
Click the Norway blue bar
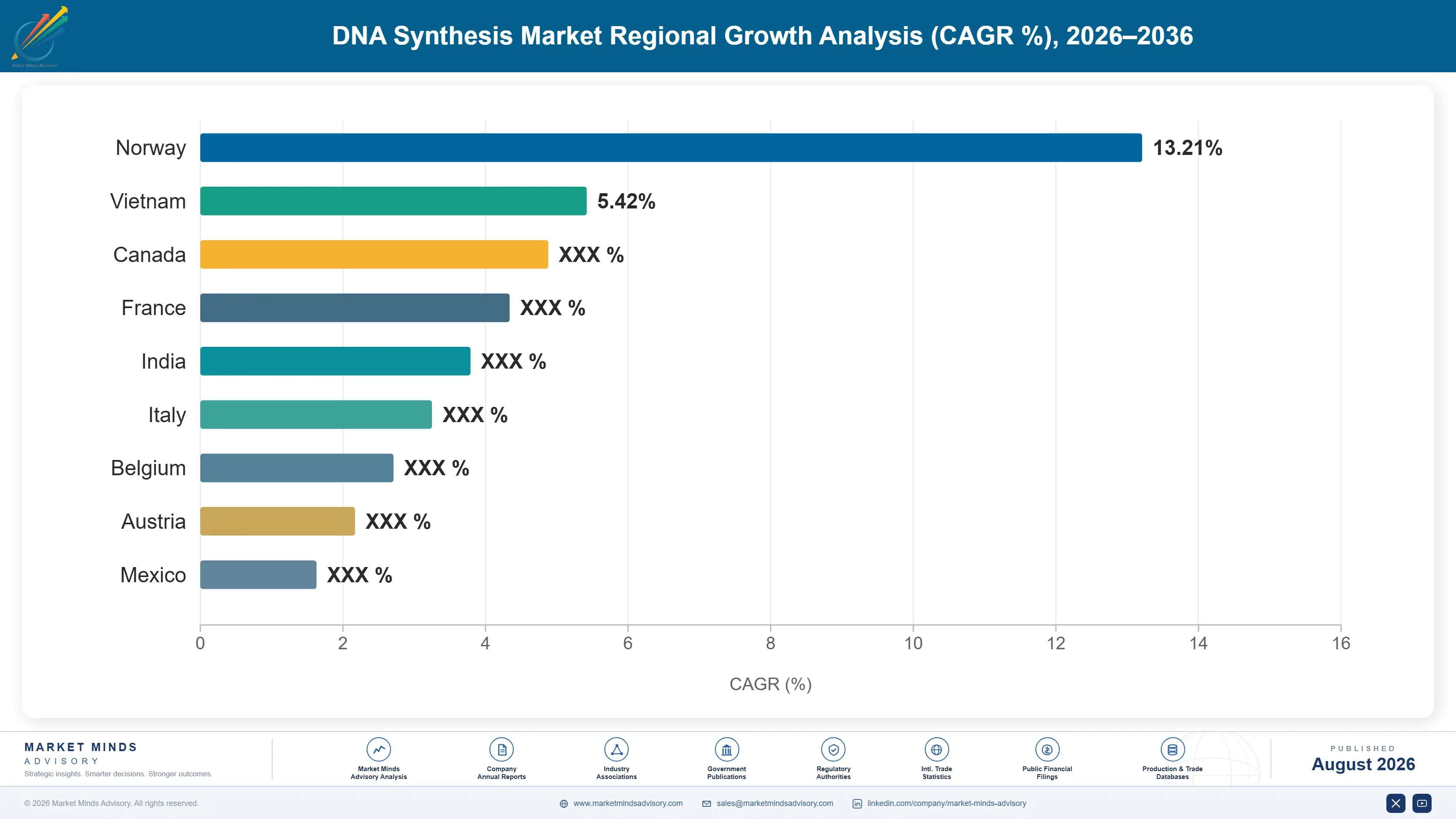click(x=671, y=148)
